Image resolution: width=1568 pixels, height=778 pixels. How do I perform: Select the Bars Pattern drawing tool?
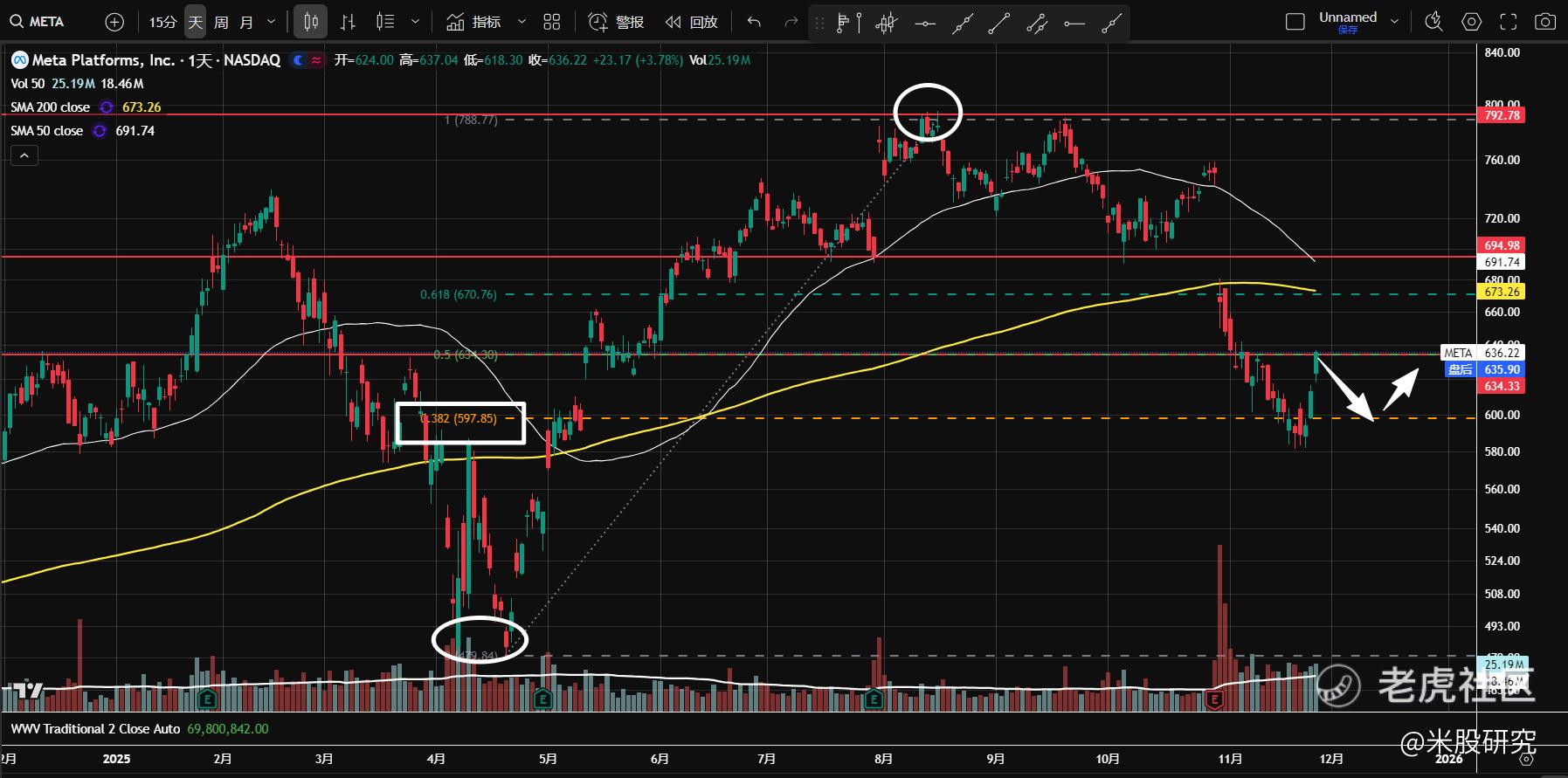tap(887, 24)
